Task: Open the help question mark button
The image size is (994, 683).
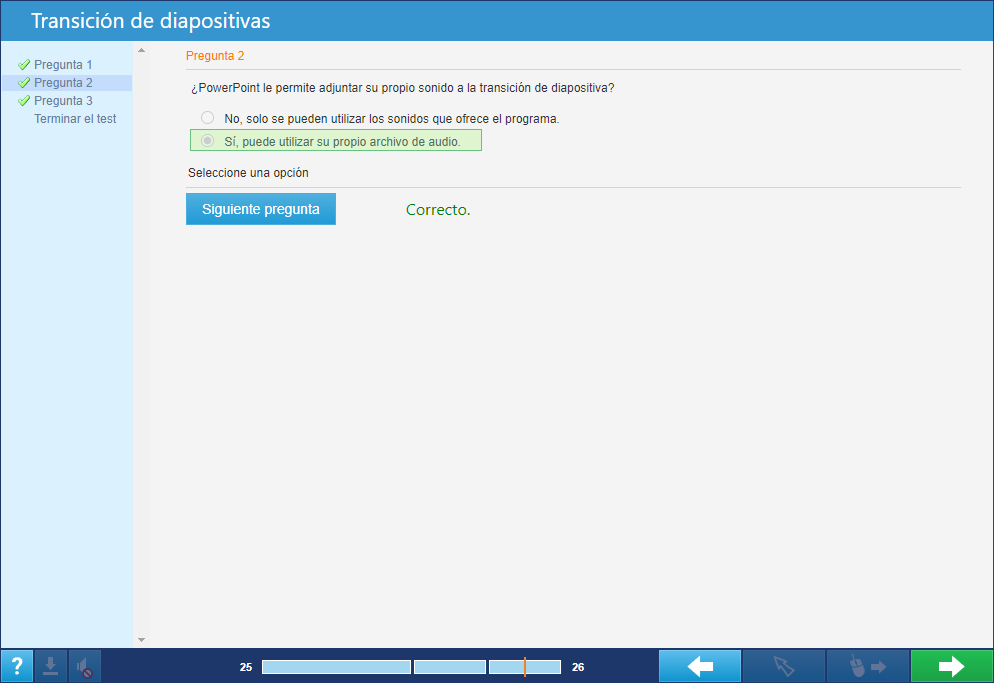Action: 17,667
